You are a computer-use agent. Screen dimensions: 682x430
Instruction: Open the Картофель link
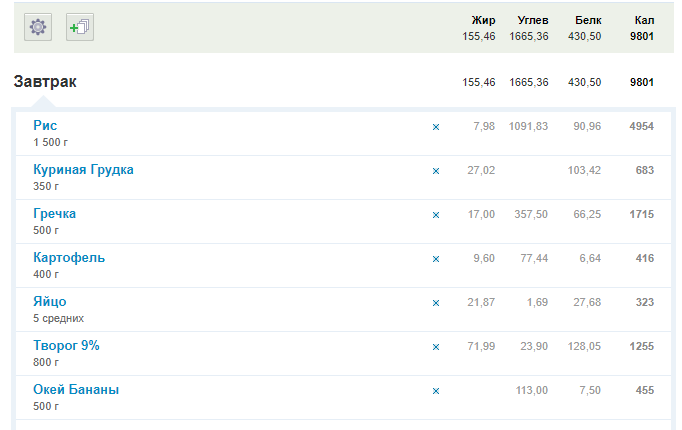pyautogui.click(x=69, y=258)
